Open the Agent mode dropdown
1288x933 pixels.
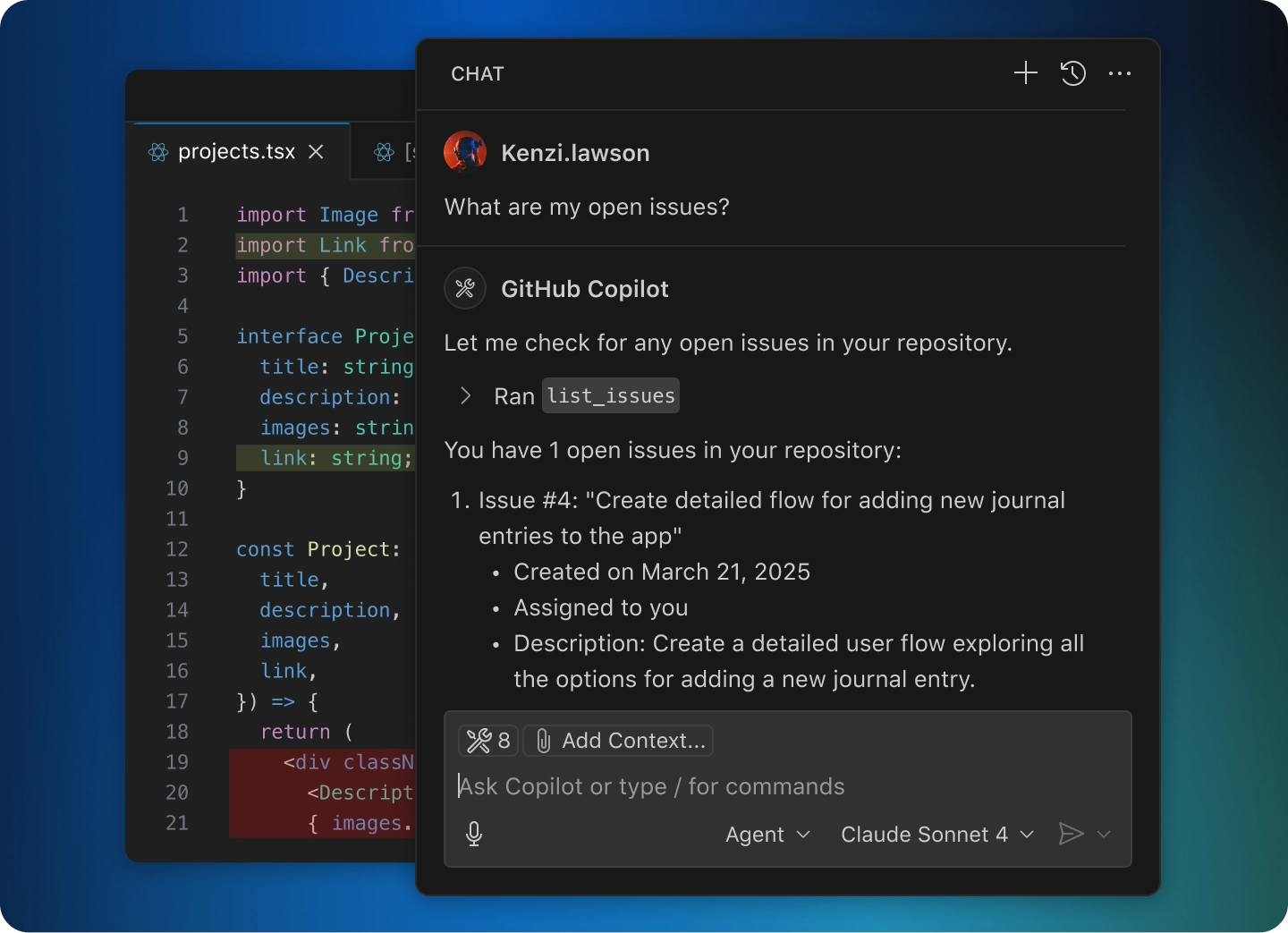click(x=767, y=835)
